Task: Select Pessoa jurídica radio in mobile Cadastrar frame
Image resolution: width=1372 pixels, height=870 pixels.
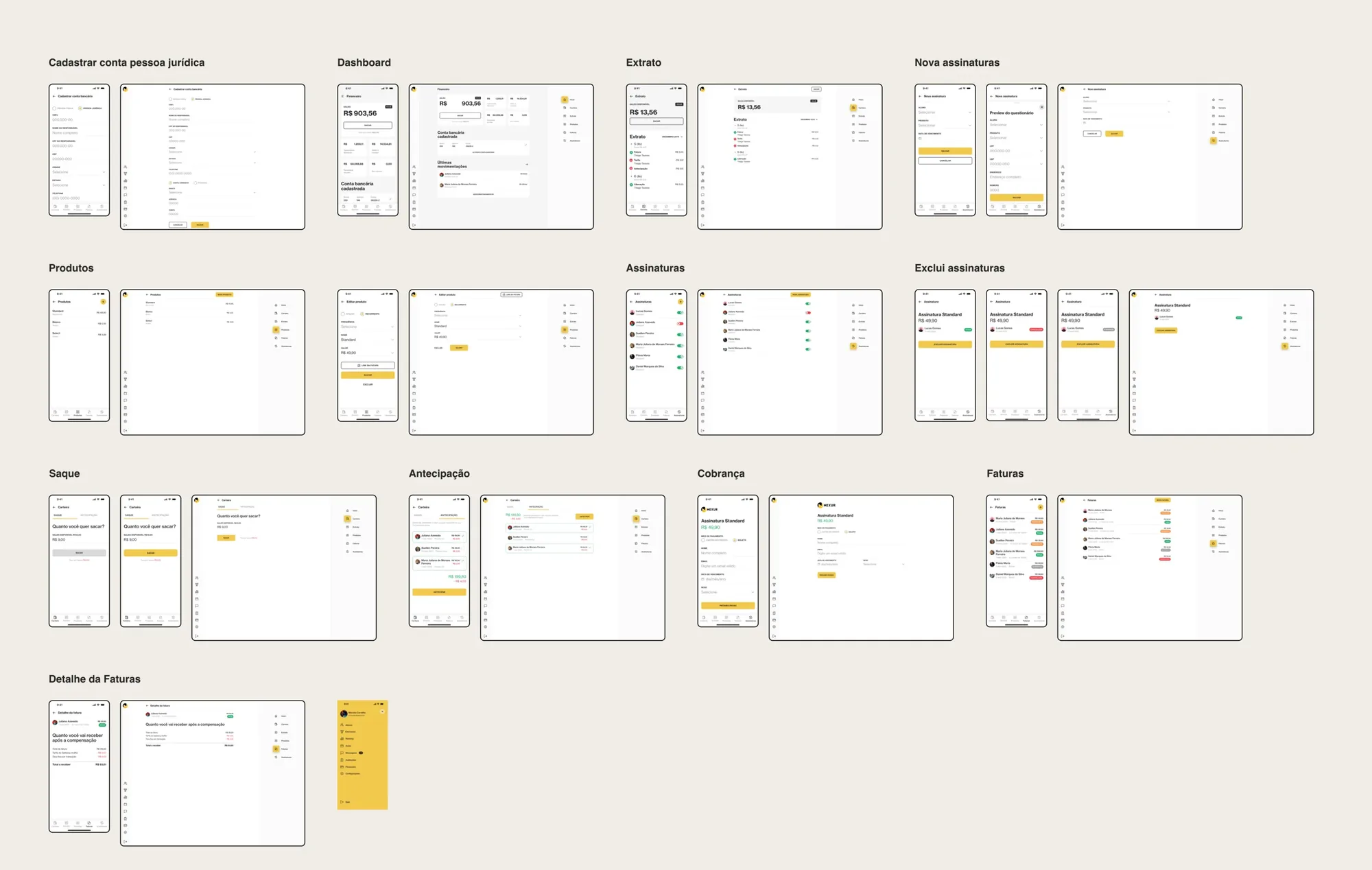Action: click(80, 108)
